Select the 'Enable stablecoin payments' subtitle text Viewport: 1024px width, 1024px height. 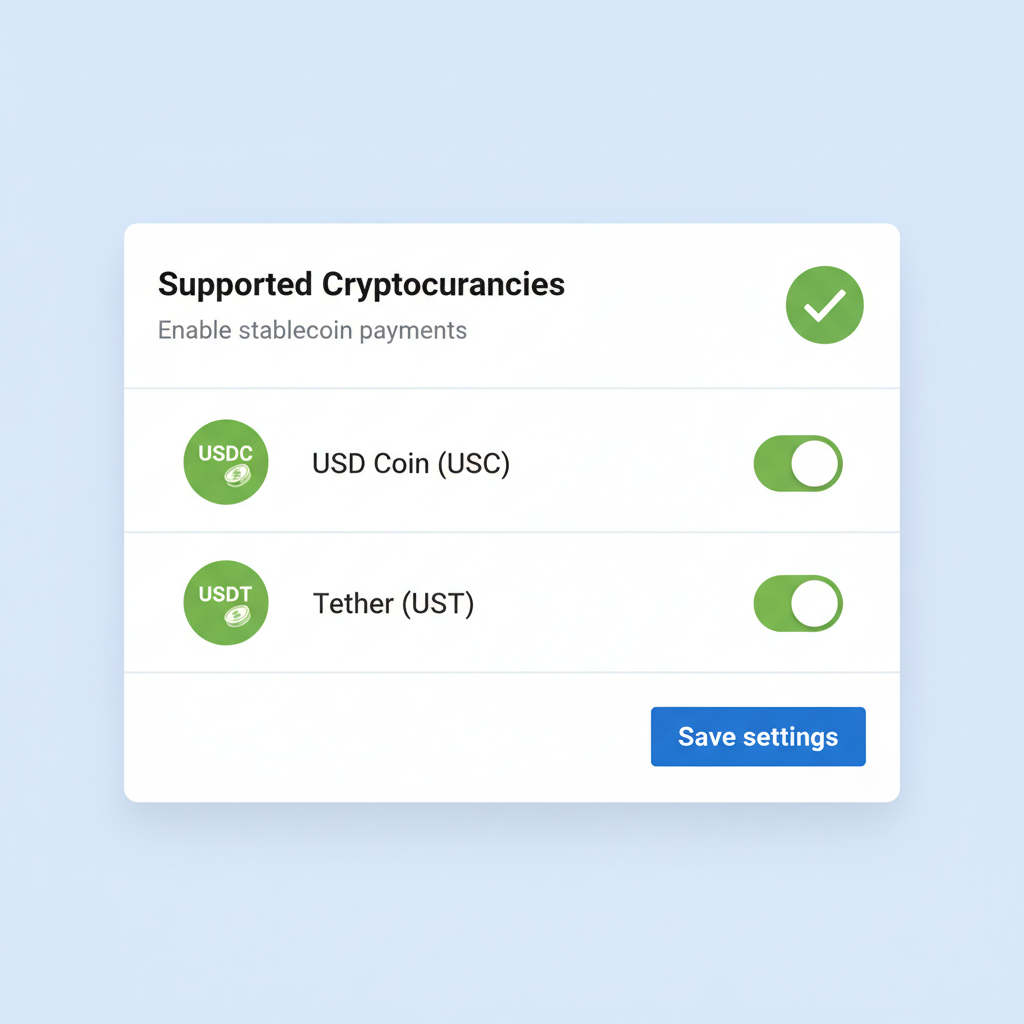pyautogui.click(x=312, y=330)
